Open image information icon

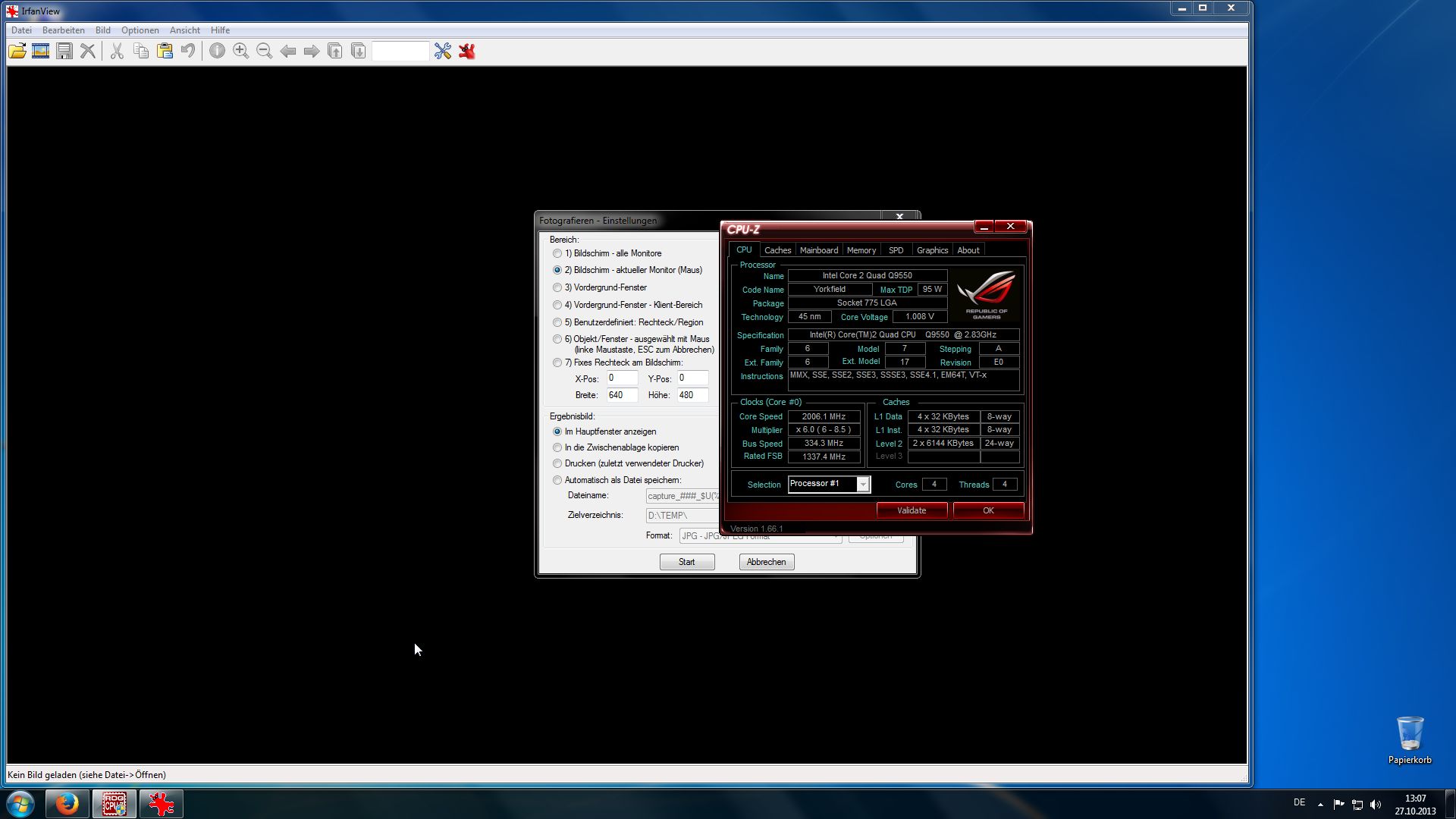[x=217, y=51]
